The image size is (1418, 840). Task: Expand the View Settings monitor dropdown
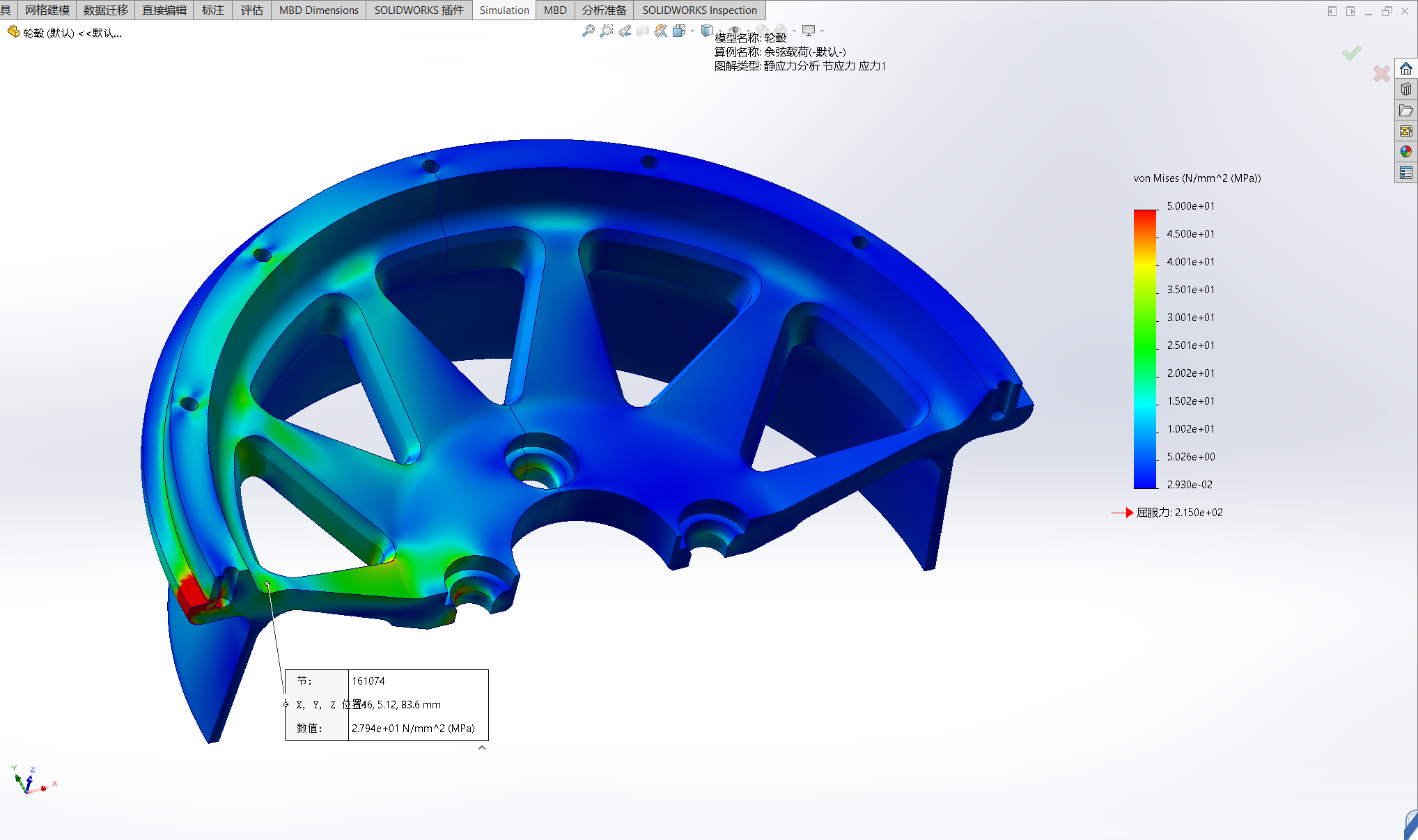tap(823, 31)
